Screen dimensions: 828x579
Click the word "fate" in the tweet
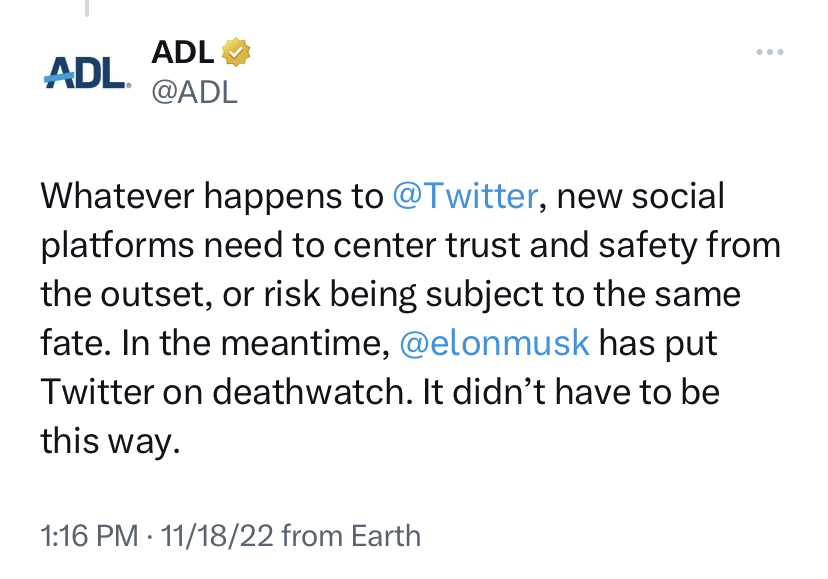click(x=73, y=343)
